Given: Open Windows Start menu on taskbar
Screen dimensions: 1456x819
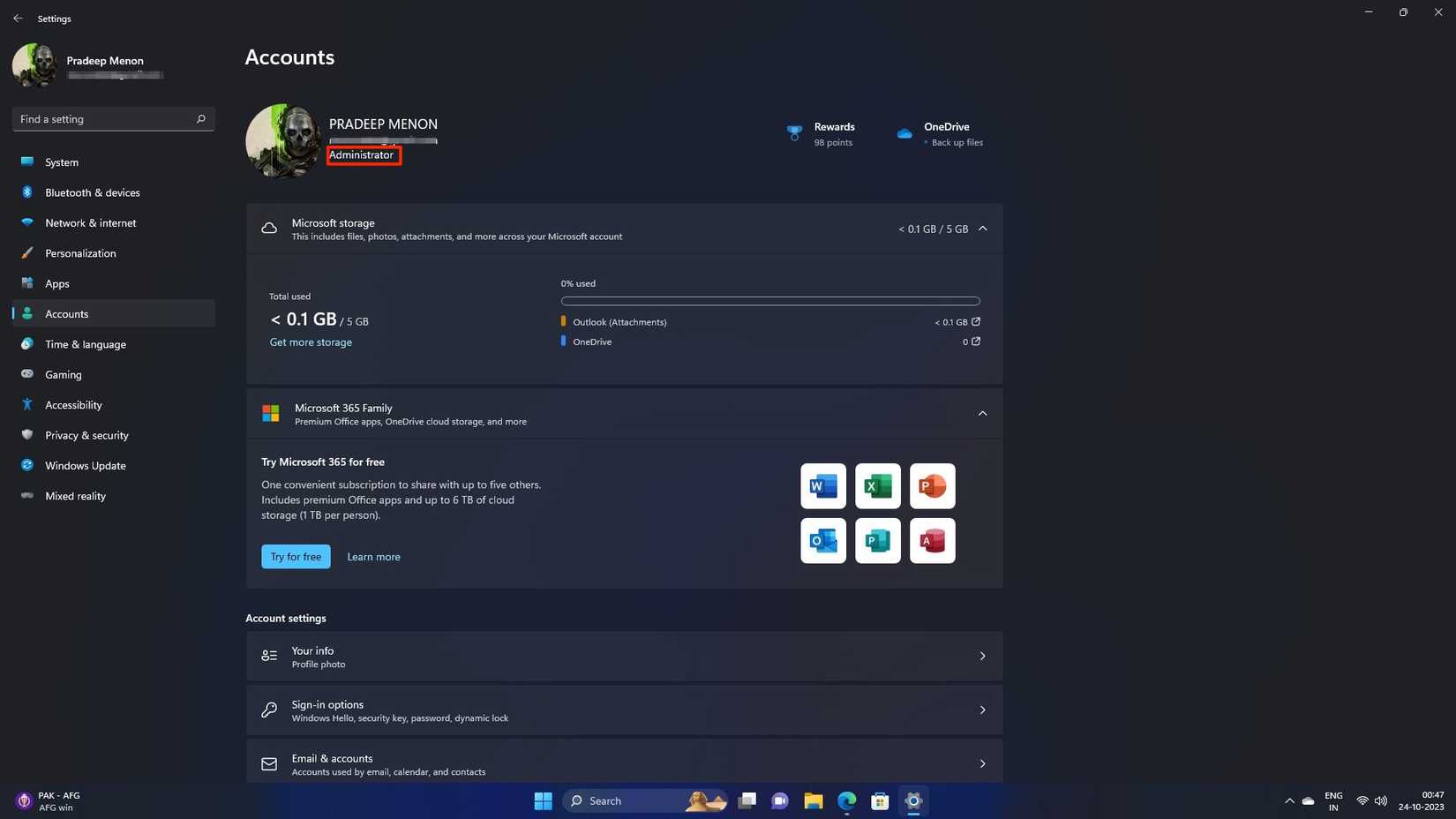Looking at the screenshot, I should tap(543, 800).
